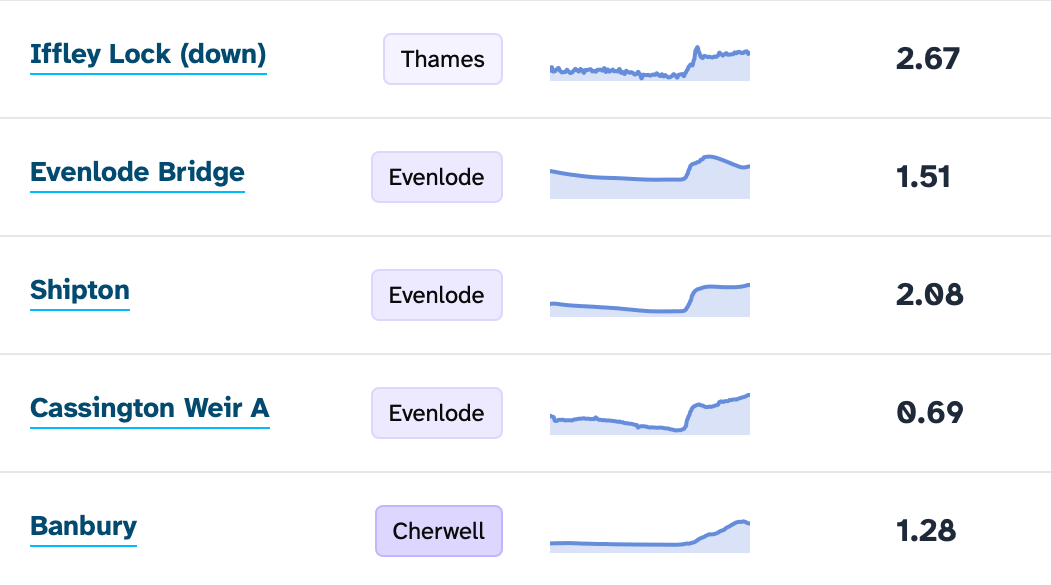1051x585 pixels.
Task: Open the Cassington Weir A station page
Action: point(149,408)
